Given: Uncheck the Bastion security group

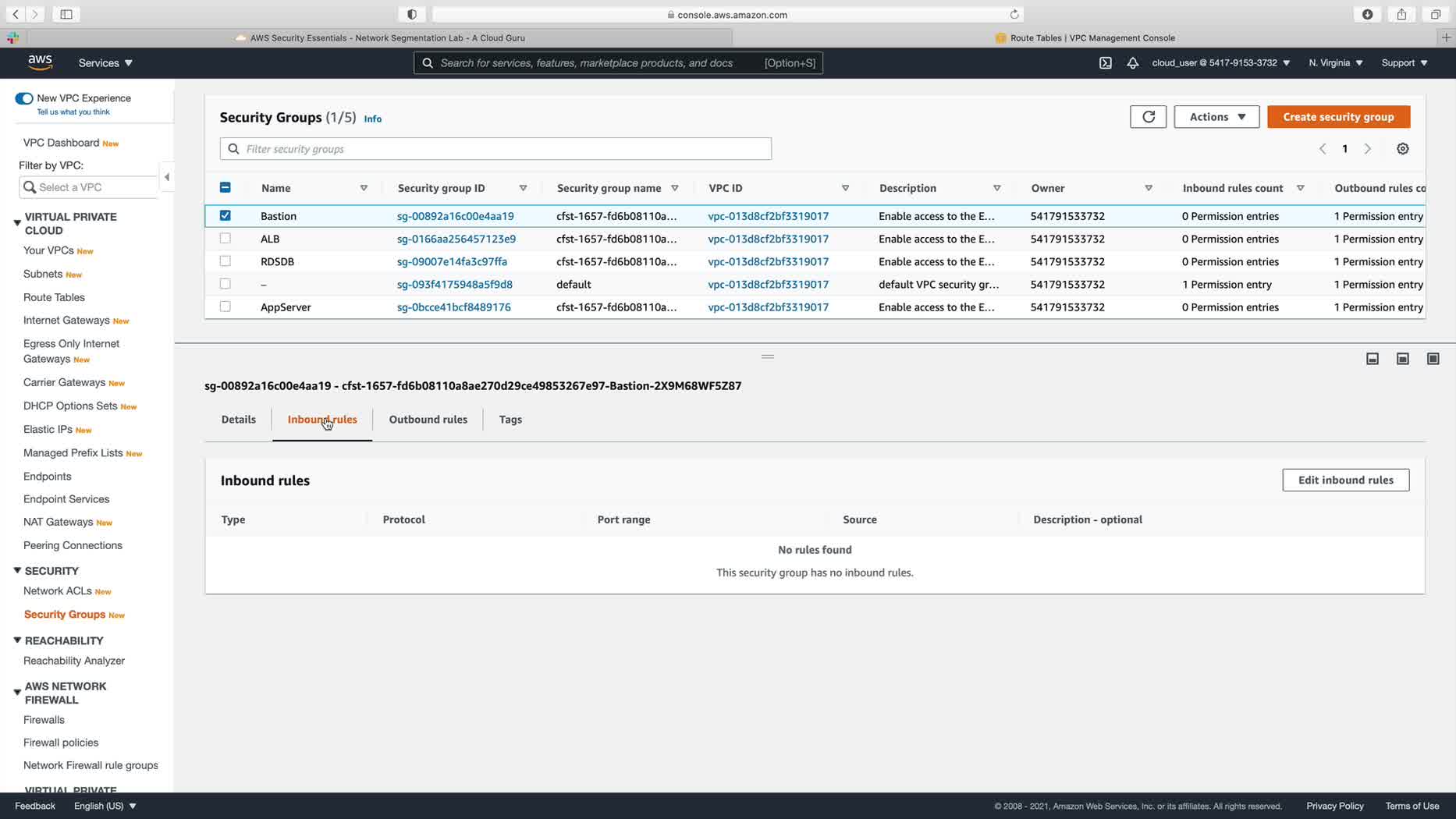Looking at the screenshot, I should pyautogui.click(x=225, y=215).
